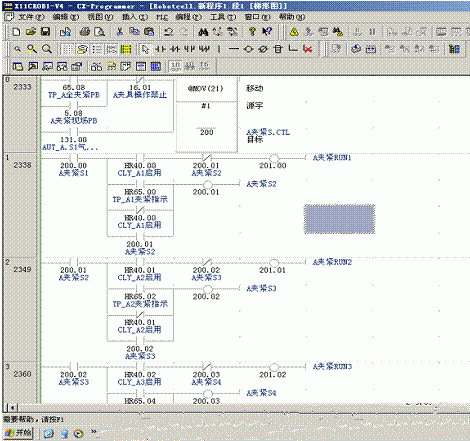
Task: Select coil 201.00 in rung 1
Action: click(x=273, y=162)
